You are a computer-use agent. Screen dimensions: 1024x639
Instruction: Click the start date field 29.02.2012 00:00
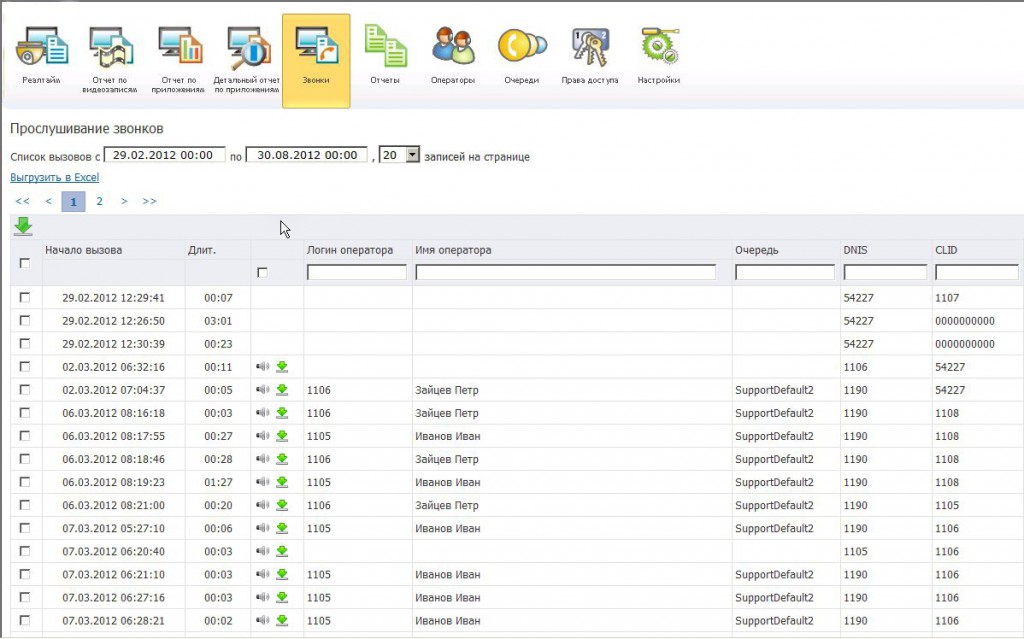pos(164,155)
